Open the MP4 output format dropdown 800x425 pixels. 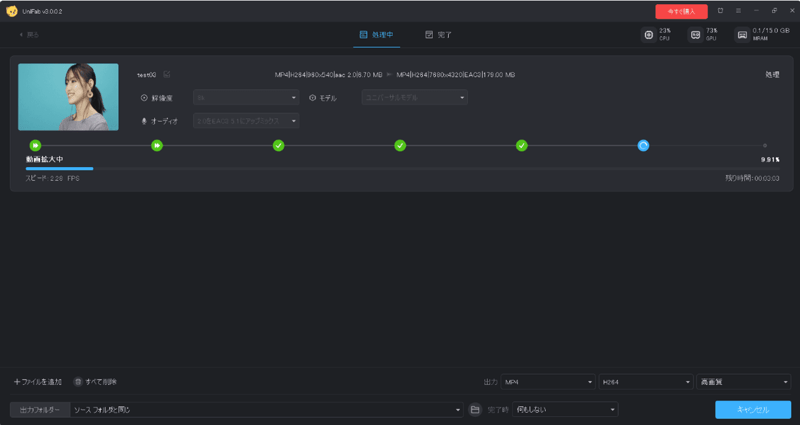(548, 382)
